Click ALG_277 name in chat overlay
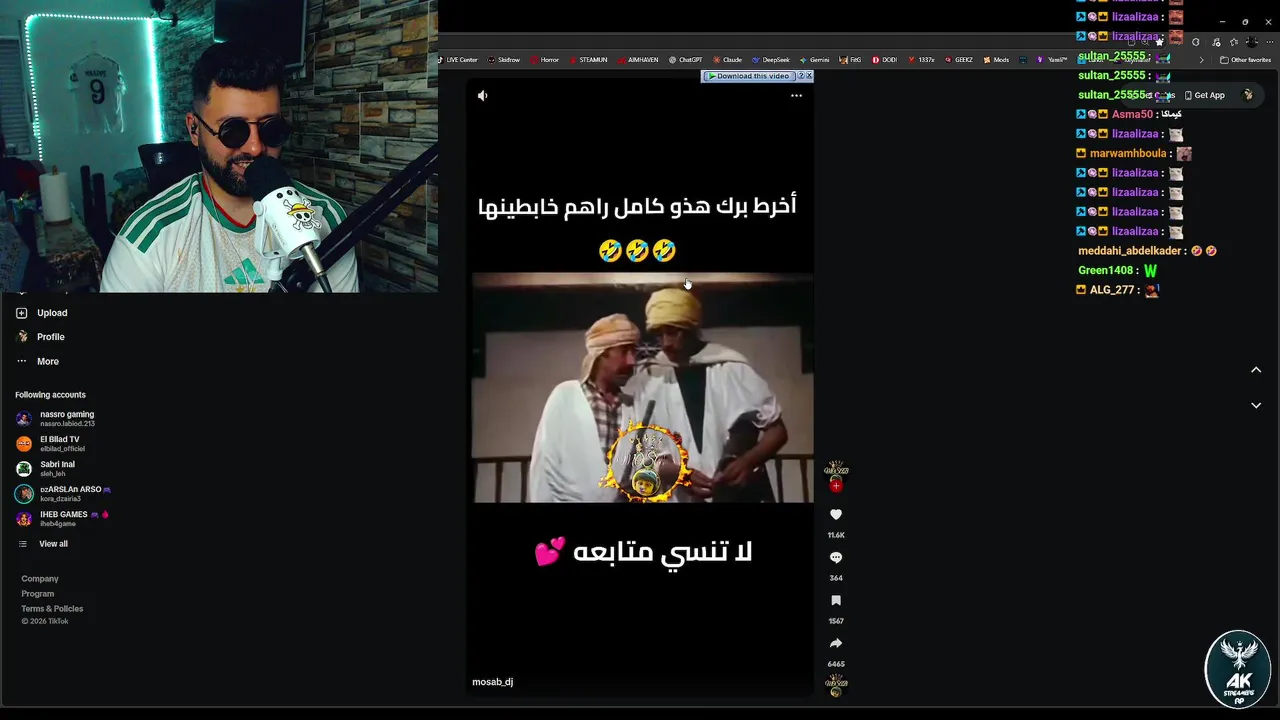1280x720 pixels. coord(1111,290)
